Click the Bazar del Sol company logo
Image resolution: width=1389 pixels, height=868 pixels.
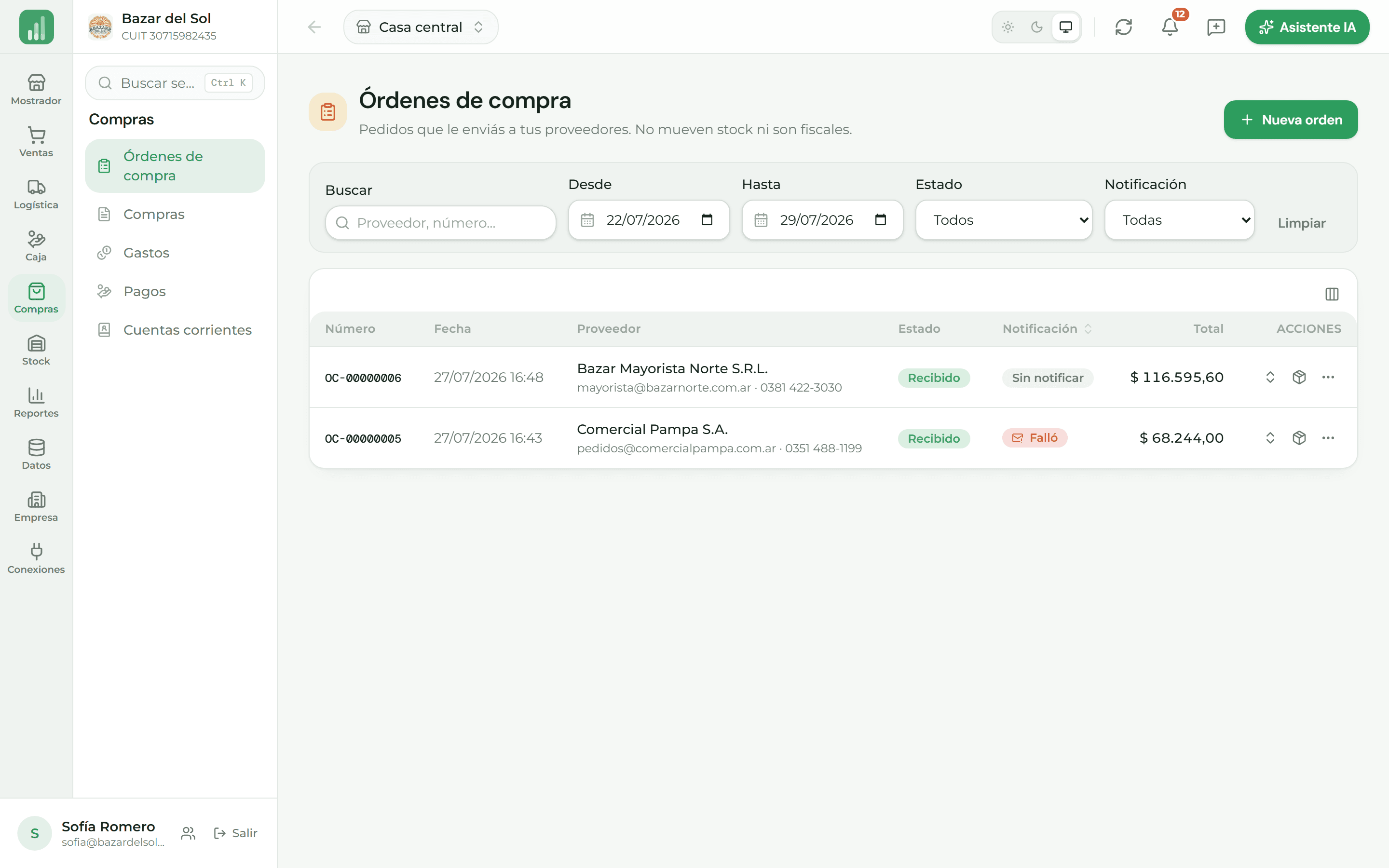100,27
